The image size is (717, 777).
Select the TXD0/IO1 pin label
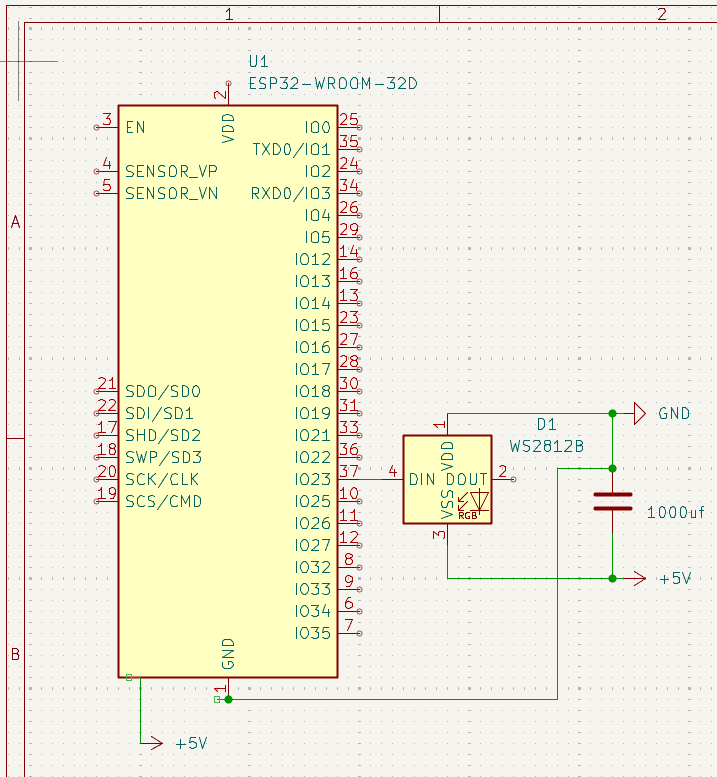coord(291,149)
